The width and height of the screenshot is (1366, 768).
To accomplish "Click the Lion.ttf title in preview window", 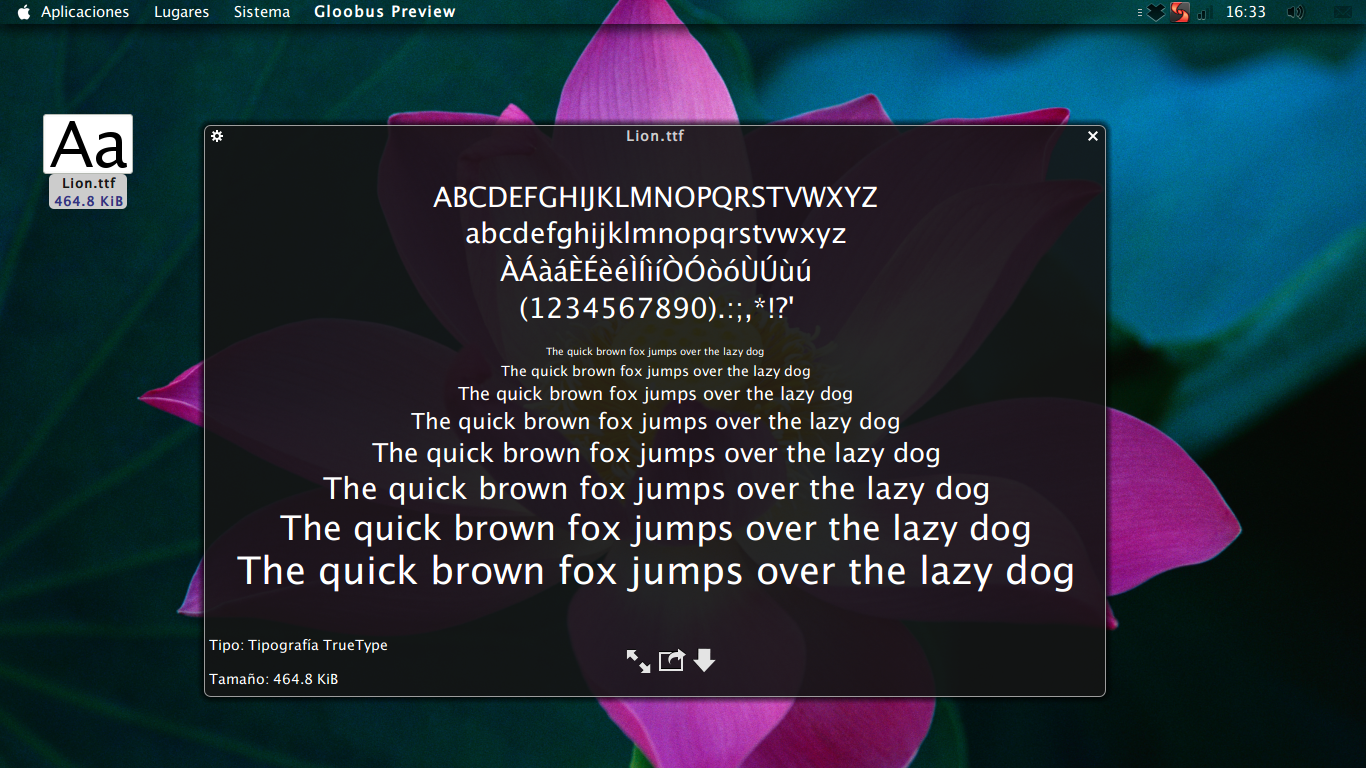I will click(x=655, y=136).
